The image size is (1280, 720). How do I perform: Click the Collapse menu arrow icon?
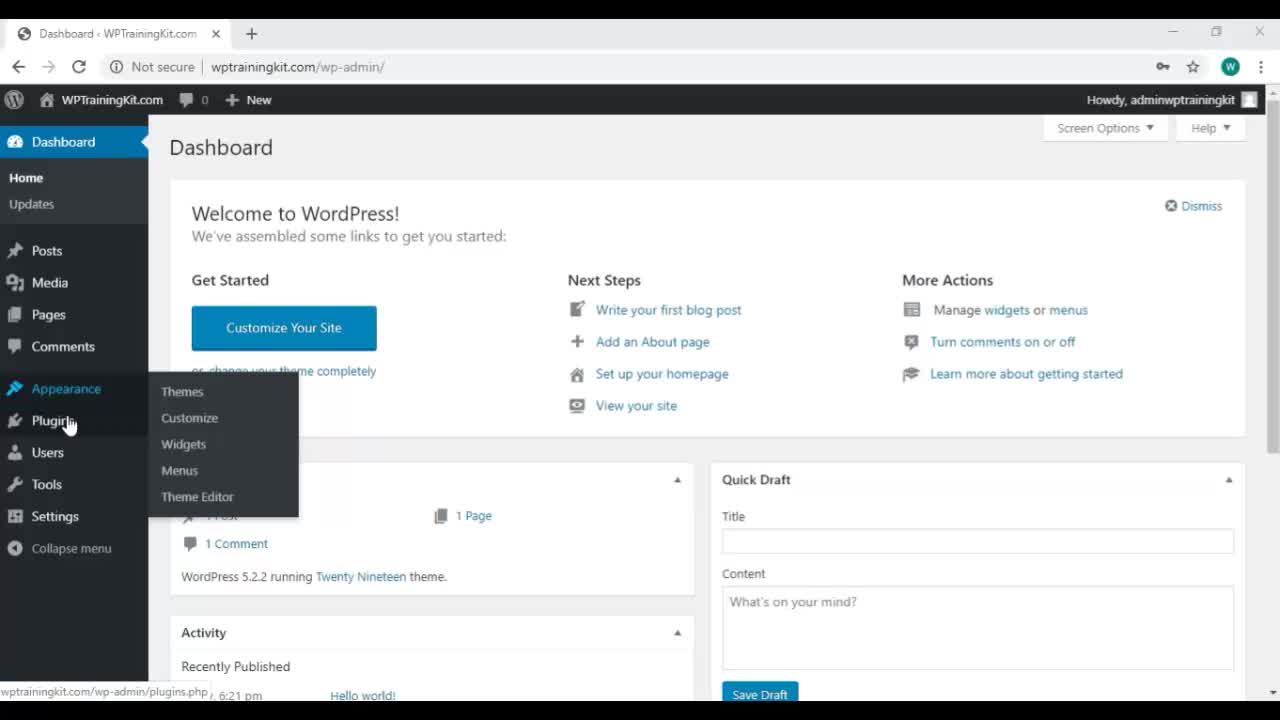coord(15,549)
